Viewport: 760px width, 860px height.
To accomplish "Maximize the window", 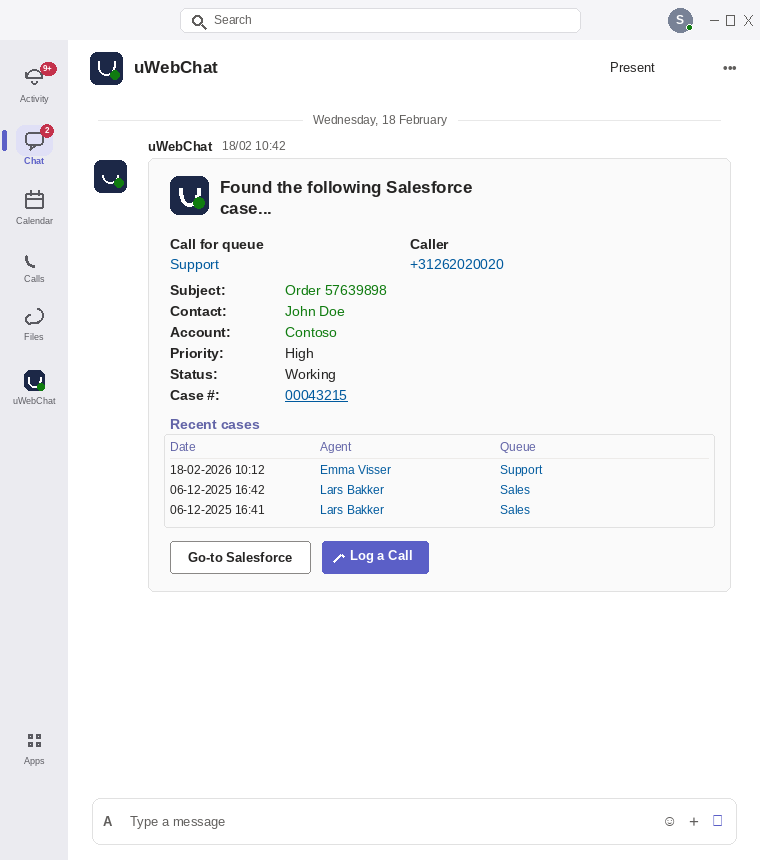I will click(730, 21).
